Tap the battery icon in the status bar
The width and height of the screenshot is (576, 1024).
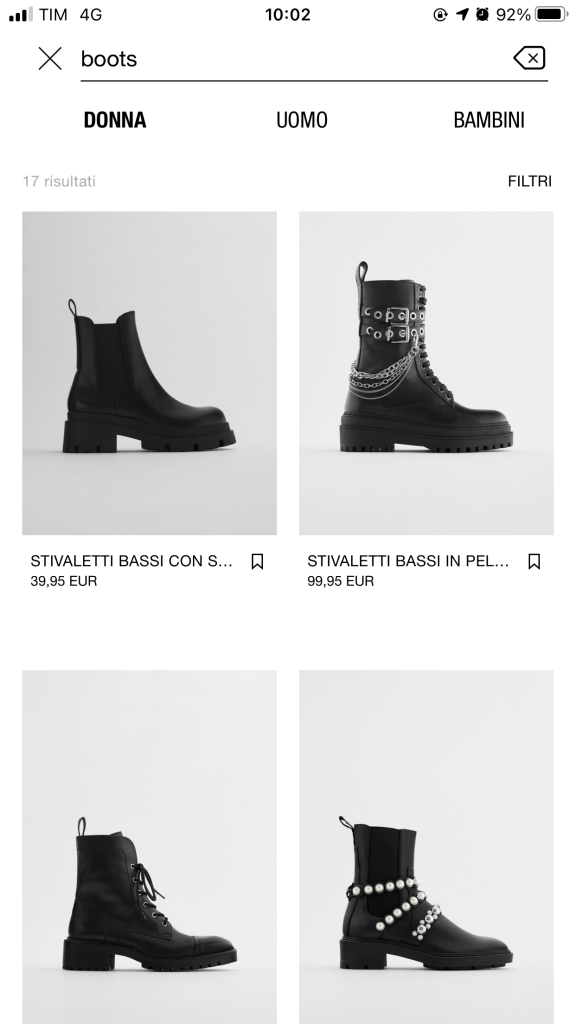[551, 14]
